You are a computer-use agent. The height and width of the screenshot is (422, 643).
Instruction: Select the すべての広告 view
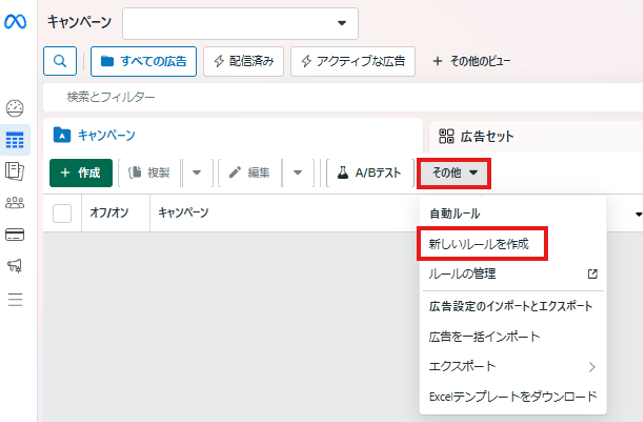[x=144, y=62]
